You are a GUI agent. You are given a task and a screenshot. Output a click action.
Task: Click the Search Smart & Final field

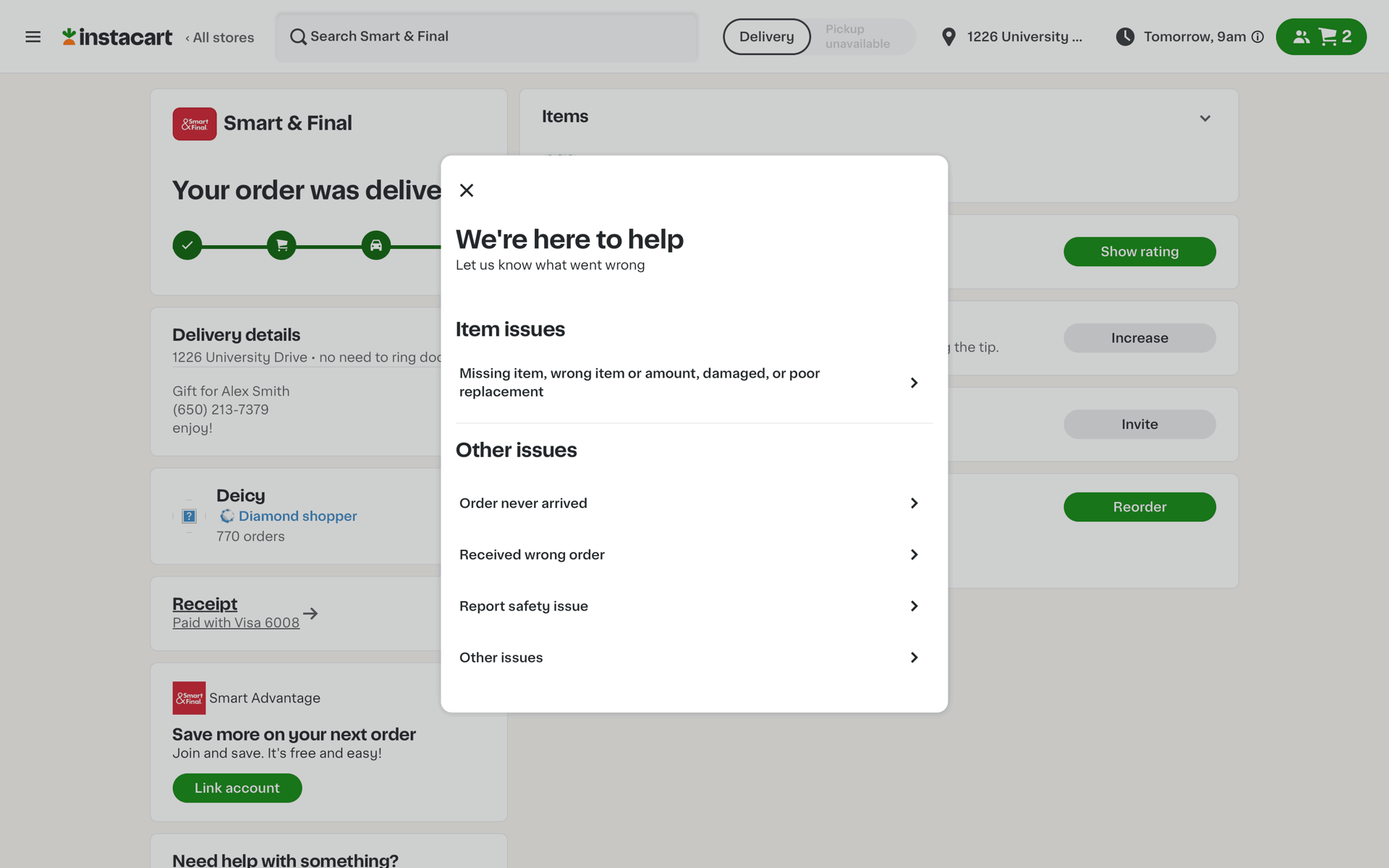click(487, 37)
